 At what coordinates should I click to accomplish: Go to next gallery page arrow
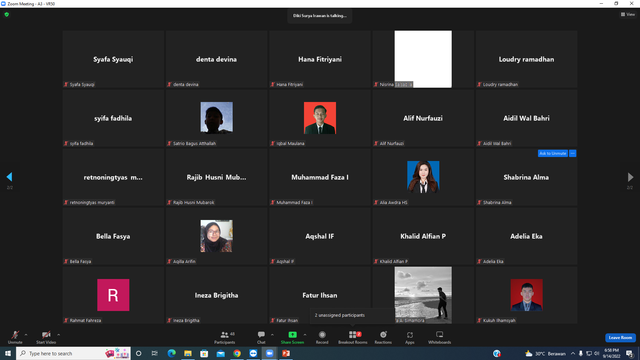click(x=630, y=177)
